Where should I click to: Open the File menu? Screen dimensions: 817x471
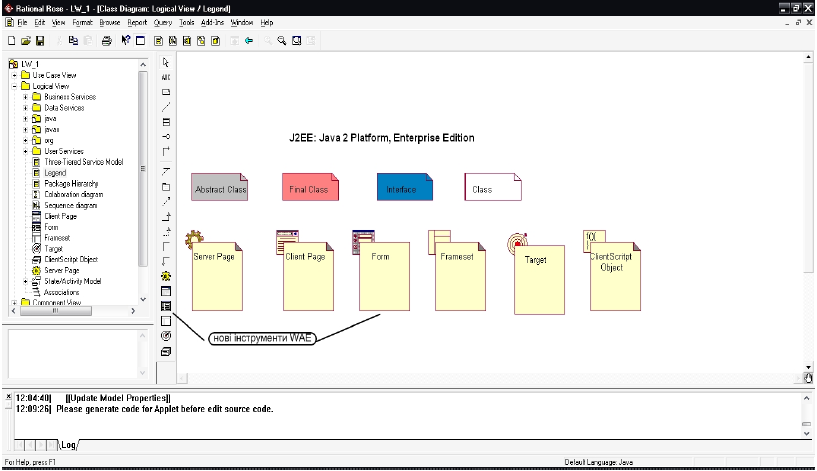tap(22, 22)
